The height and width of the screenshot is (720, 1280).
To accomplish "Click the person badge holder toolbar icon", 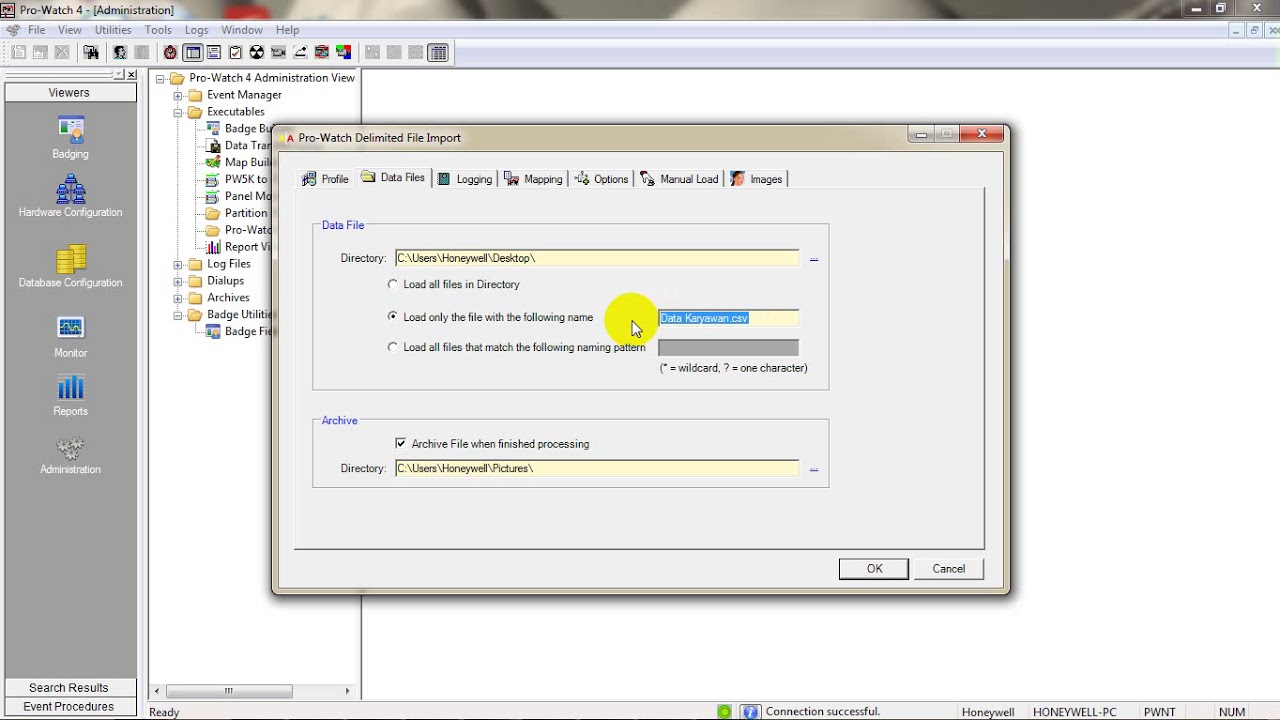I will point(120,53).
